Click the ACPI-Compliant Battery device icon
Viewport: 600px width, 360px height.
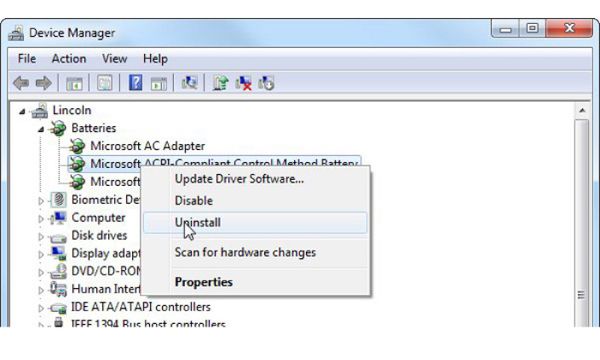coord(77,164)
